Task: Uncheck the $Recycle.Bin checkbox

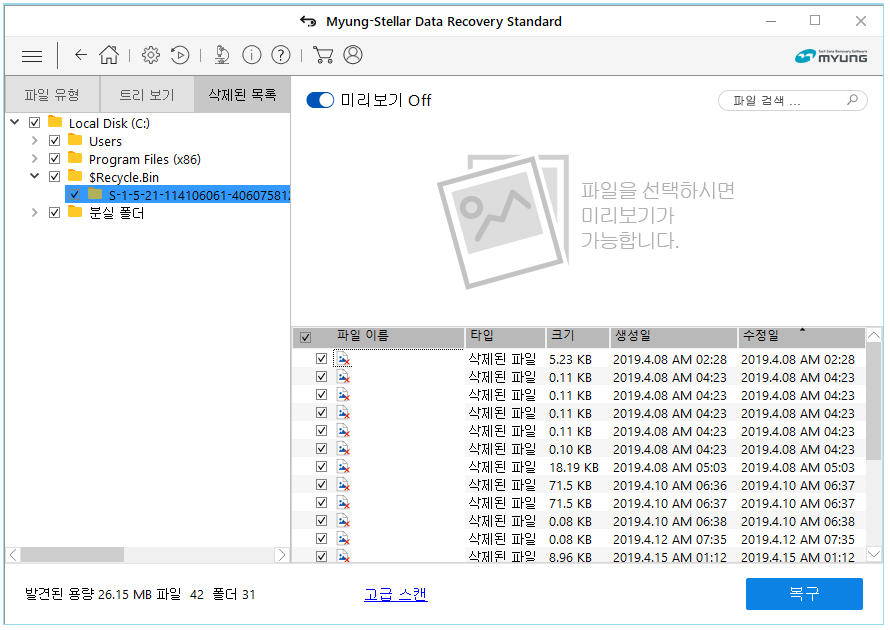Action: (x=54, y=177)
